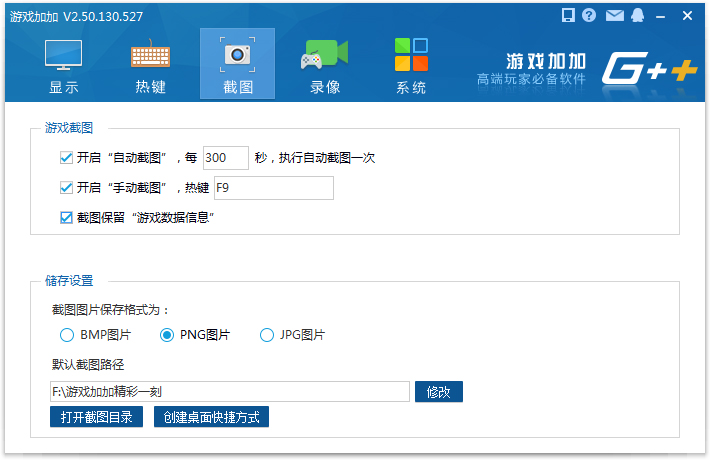This screenshot has width=710, height=460.
Task: Disable the 自动截图 auto screenshot checkbox
Action: [67, 158]
